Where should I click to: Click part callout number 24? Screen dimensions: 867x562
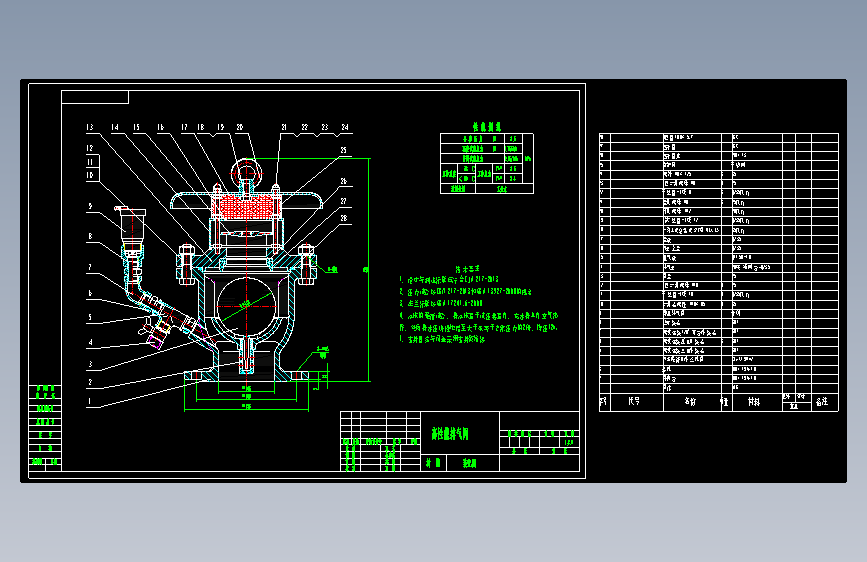point(345,127)
